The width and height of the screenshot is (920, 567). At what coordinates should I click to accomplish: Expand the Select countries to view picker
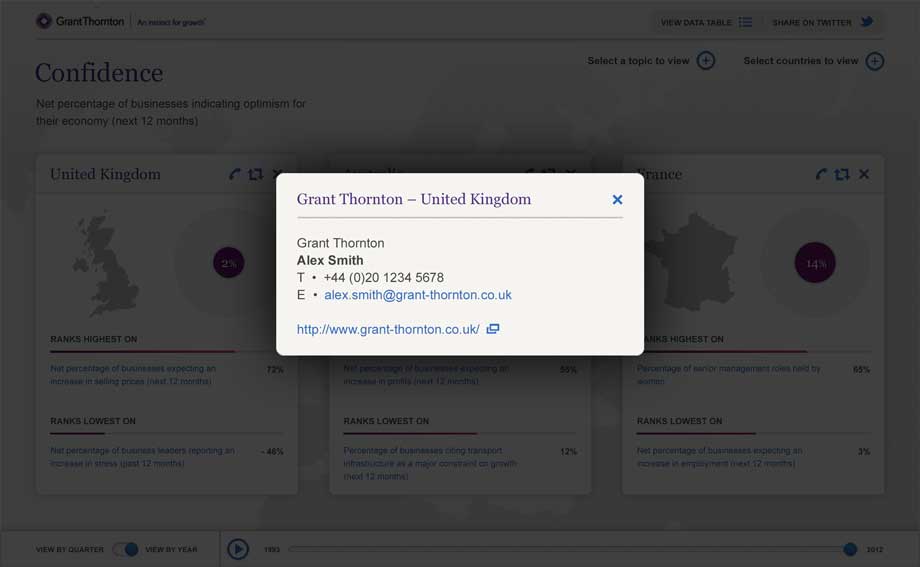tap(874, 61)
